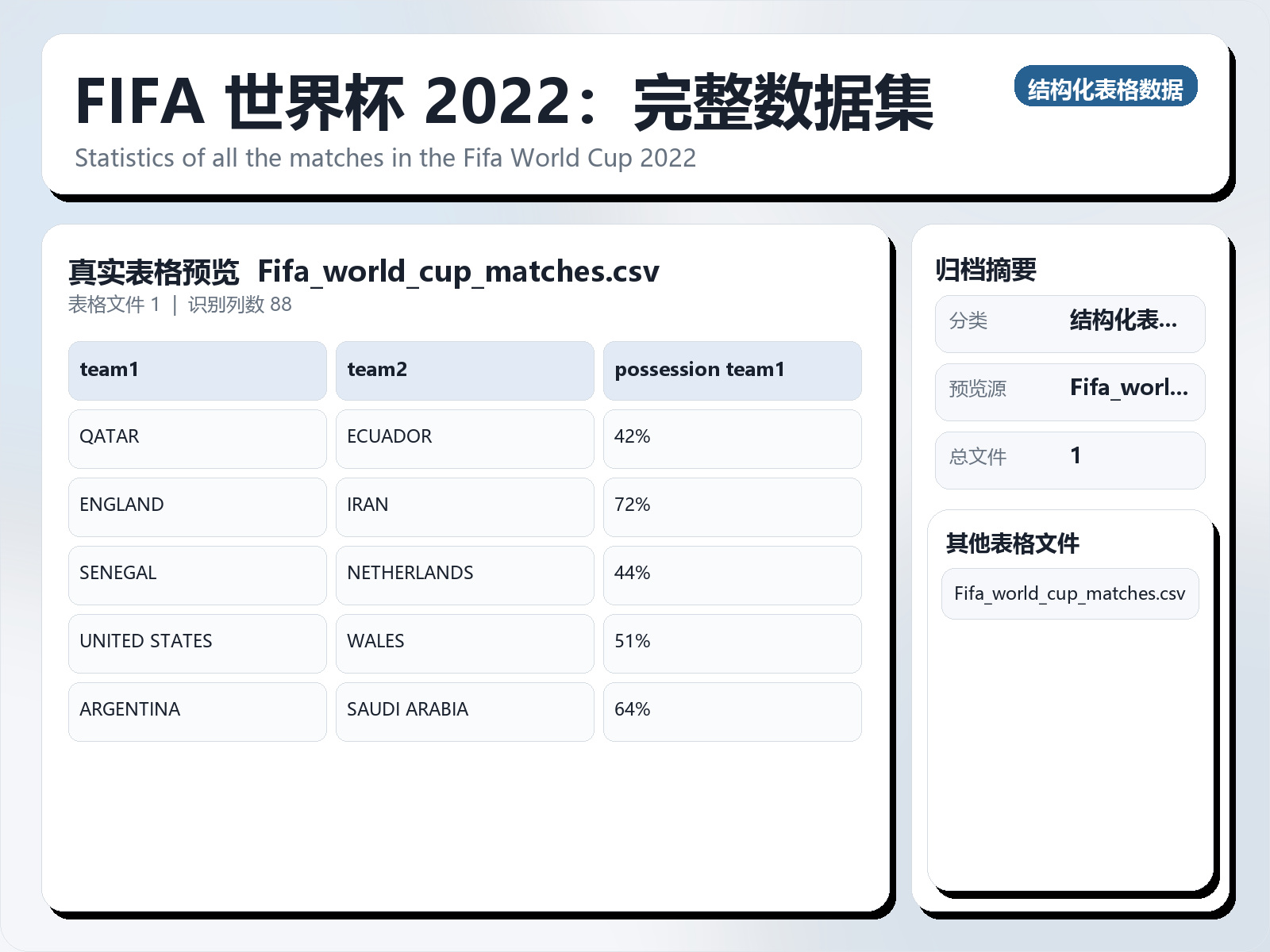Select the possession team1 column header

tap(732, 370)
